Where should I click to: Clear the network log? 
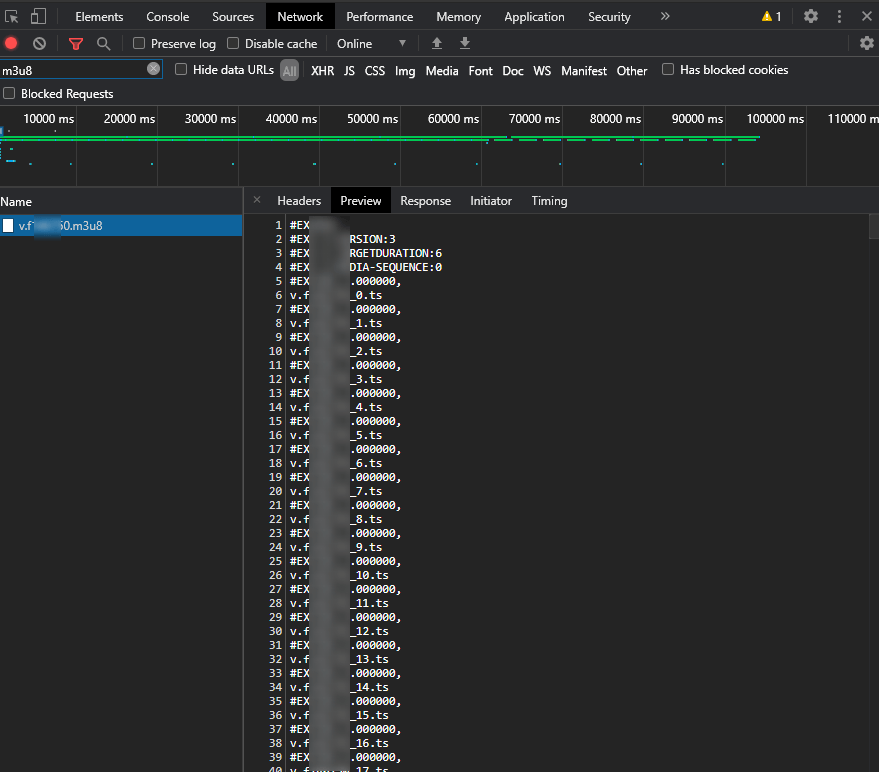tap(39, 43)
